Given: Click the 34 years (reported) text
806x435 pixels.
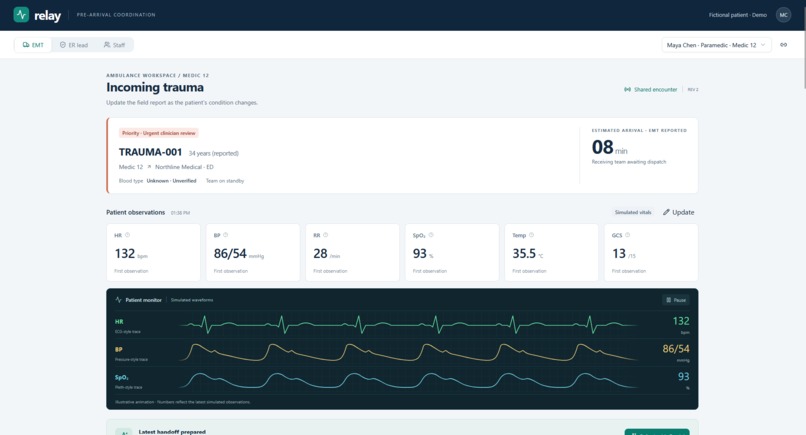Looking at the screenshot, I should 213,153.
